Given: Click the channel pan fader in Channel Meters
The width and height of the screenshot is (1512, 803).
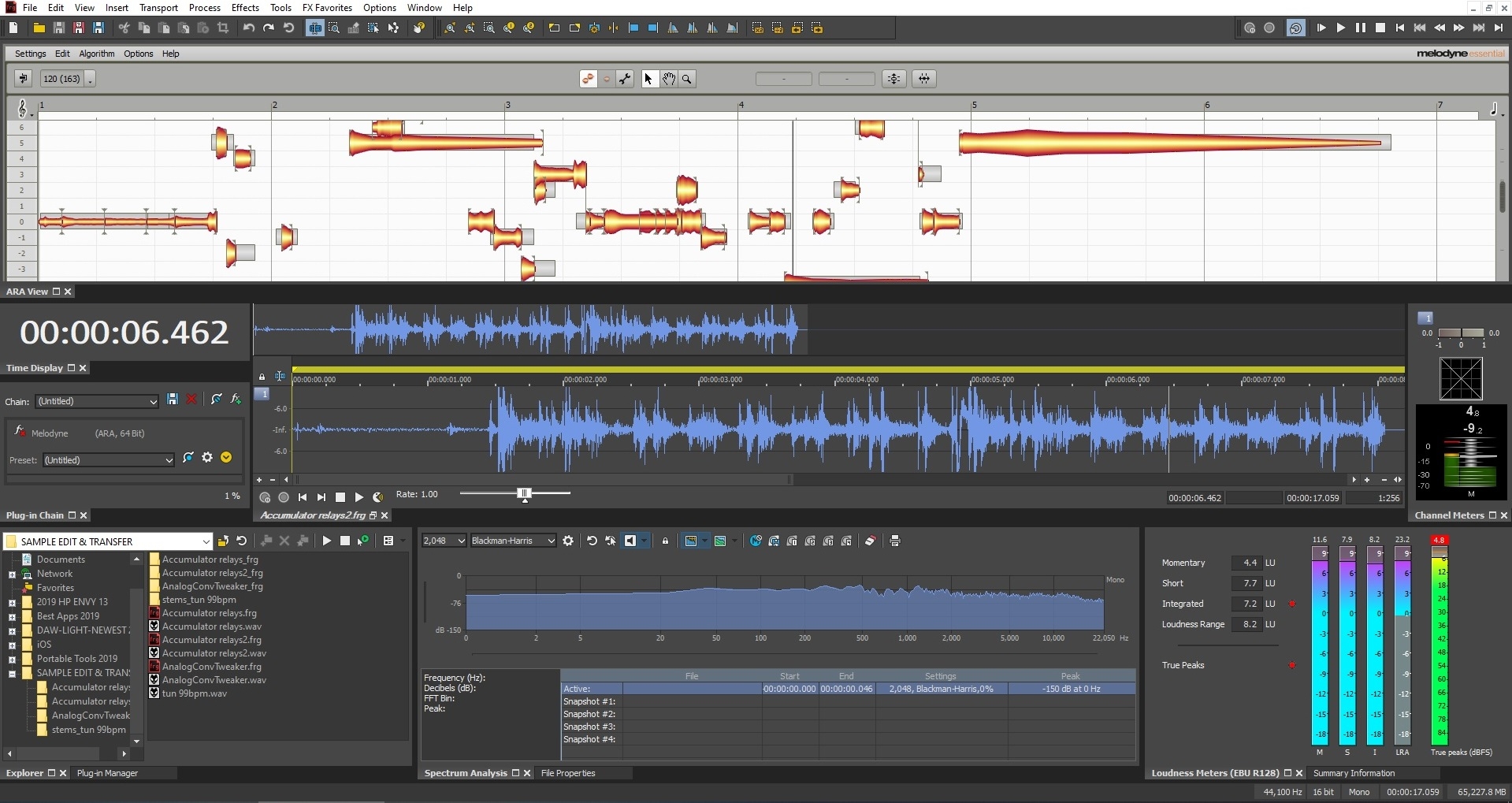Looking at the screenshot, I should coord(1461,333).
